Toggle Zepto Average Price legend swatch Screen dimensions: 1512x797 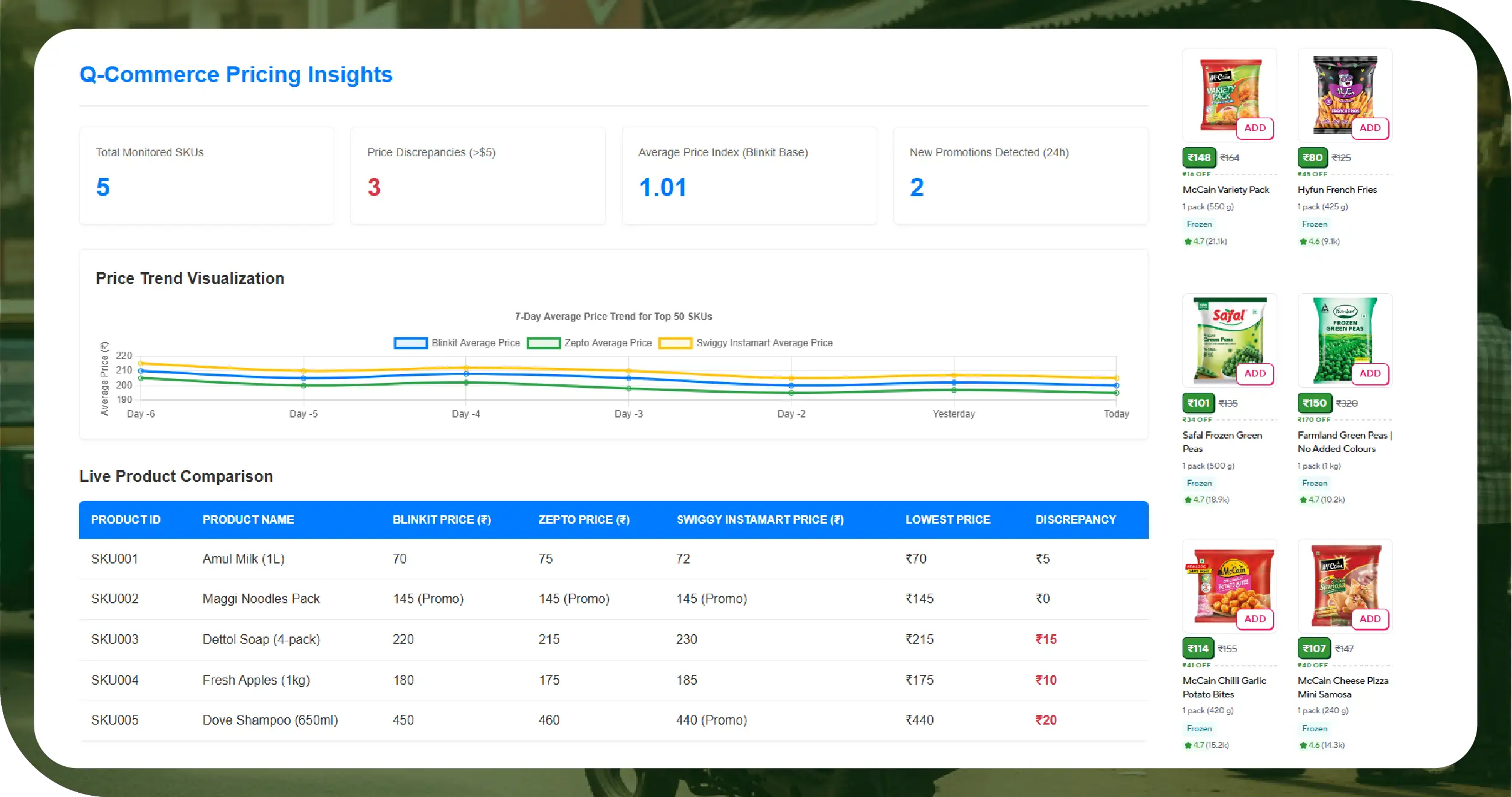(543, 343)
